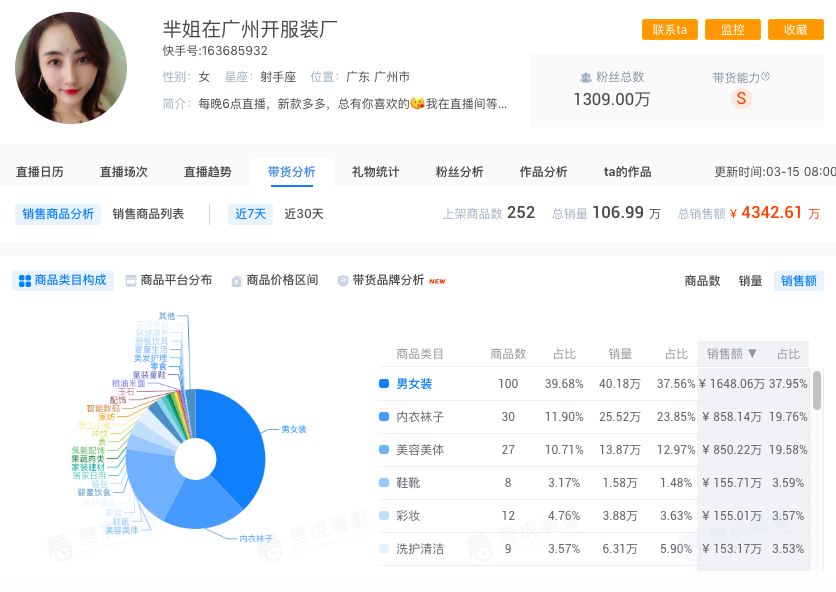Open 带货品牌分析 sub-tab
Viewport: 836px width, 592px height.
tap(392, 281)
